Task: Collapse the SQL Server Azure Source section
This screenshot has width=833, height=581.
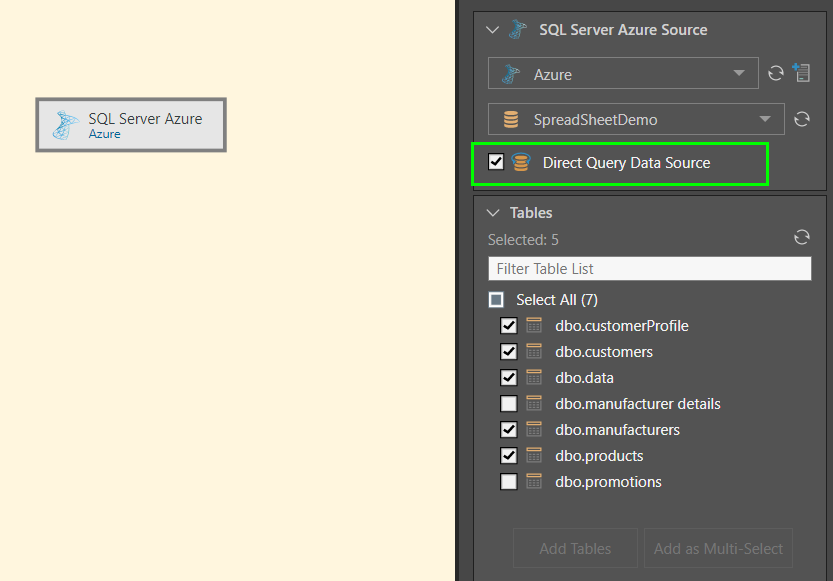Action: (x=492, y=30)
